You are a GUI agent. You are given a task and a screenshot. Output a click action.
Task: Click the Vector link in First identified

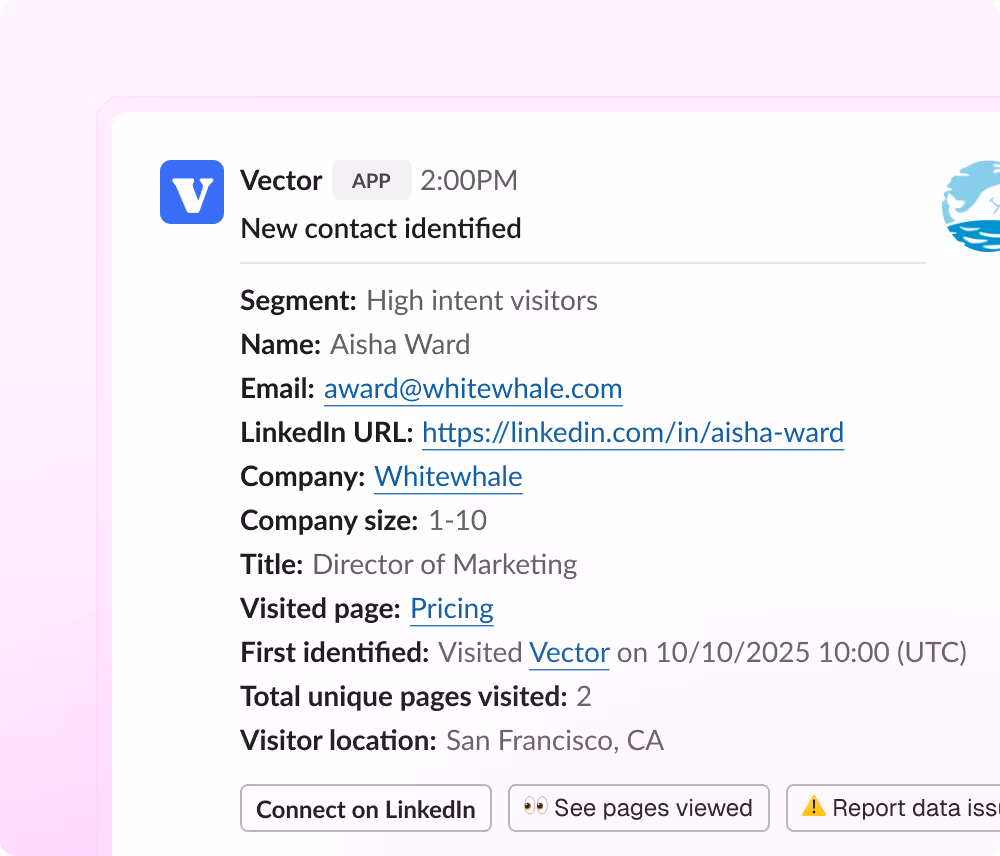569,653
